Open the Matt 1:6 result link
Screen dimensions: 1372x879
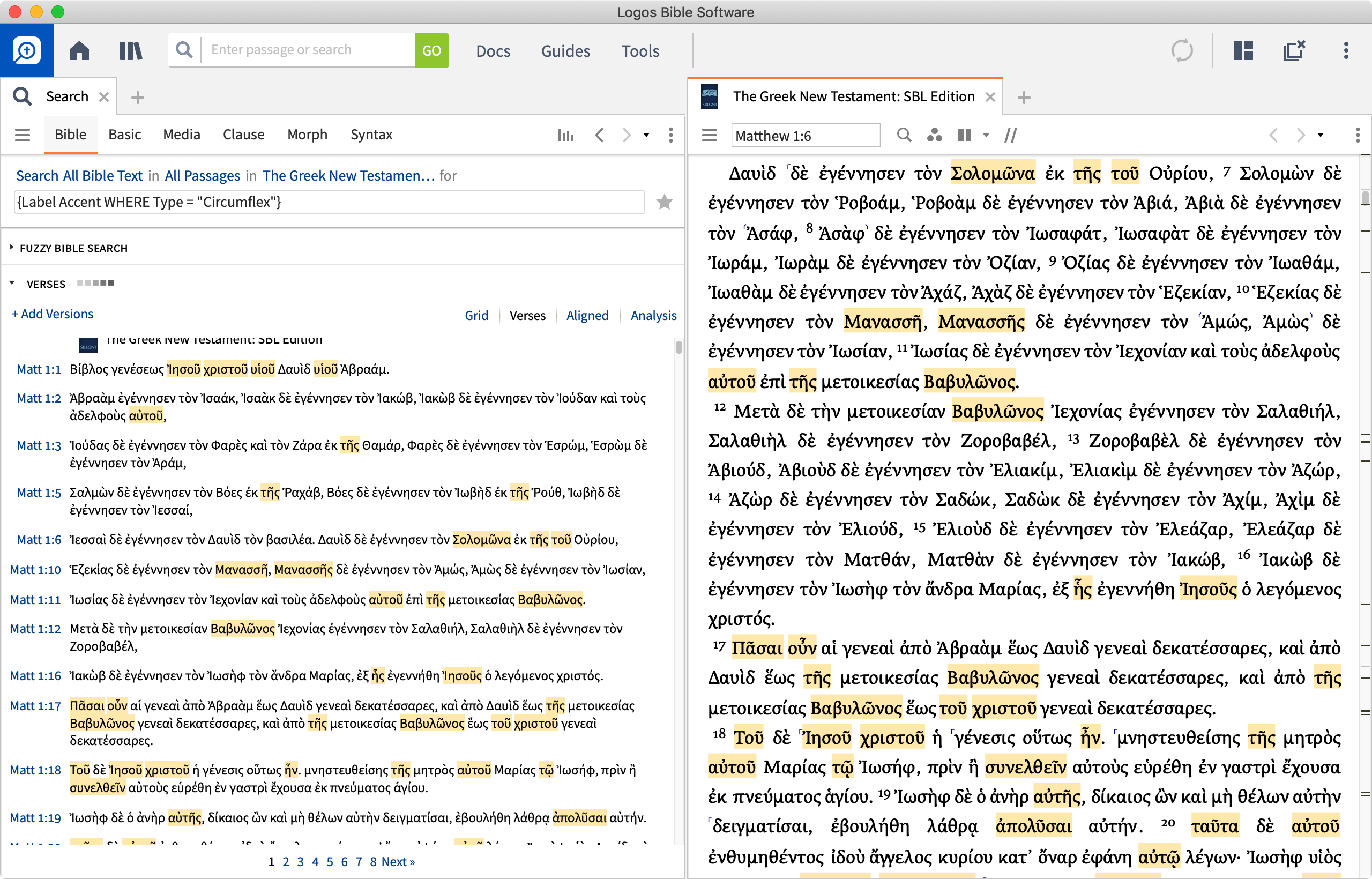[39, 539]
